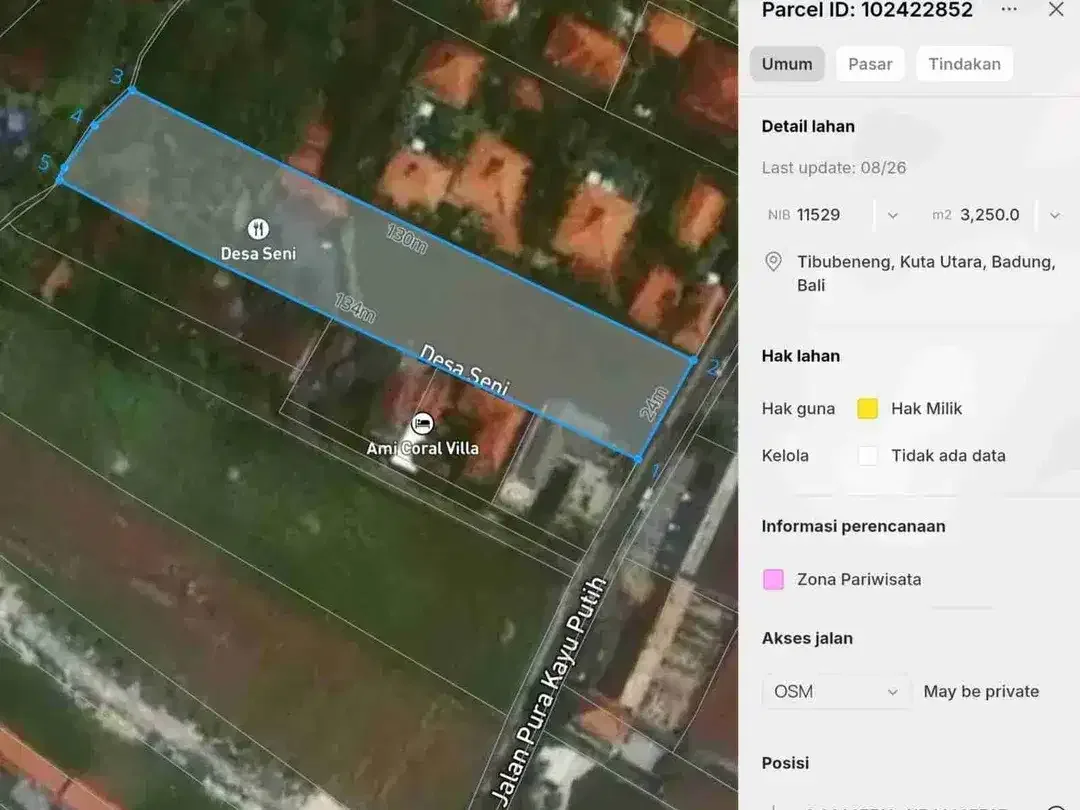Viewport: 1080px width, 810px height.
Task: Select the Umum tab
Action: tap(787, 64)
